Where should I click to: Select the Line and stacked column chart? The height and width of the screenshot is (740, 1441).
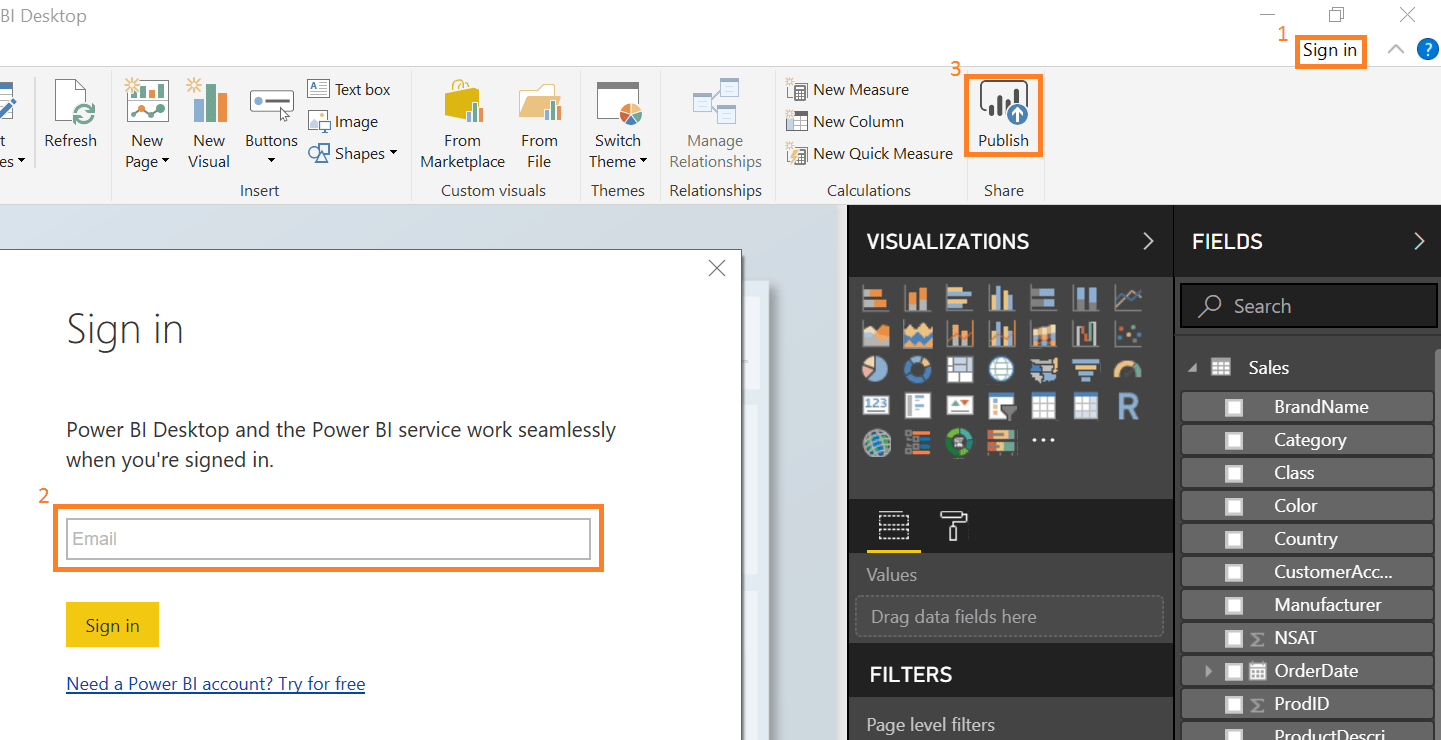tap(959, 334)
